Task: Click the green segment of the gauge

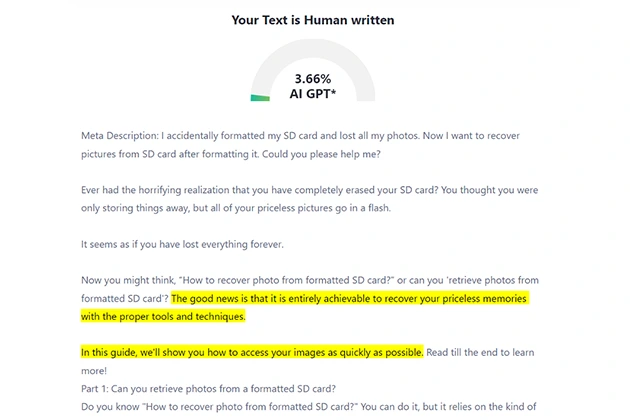Action: coord(260,98)
